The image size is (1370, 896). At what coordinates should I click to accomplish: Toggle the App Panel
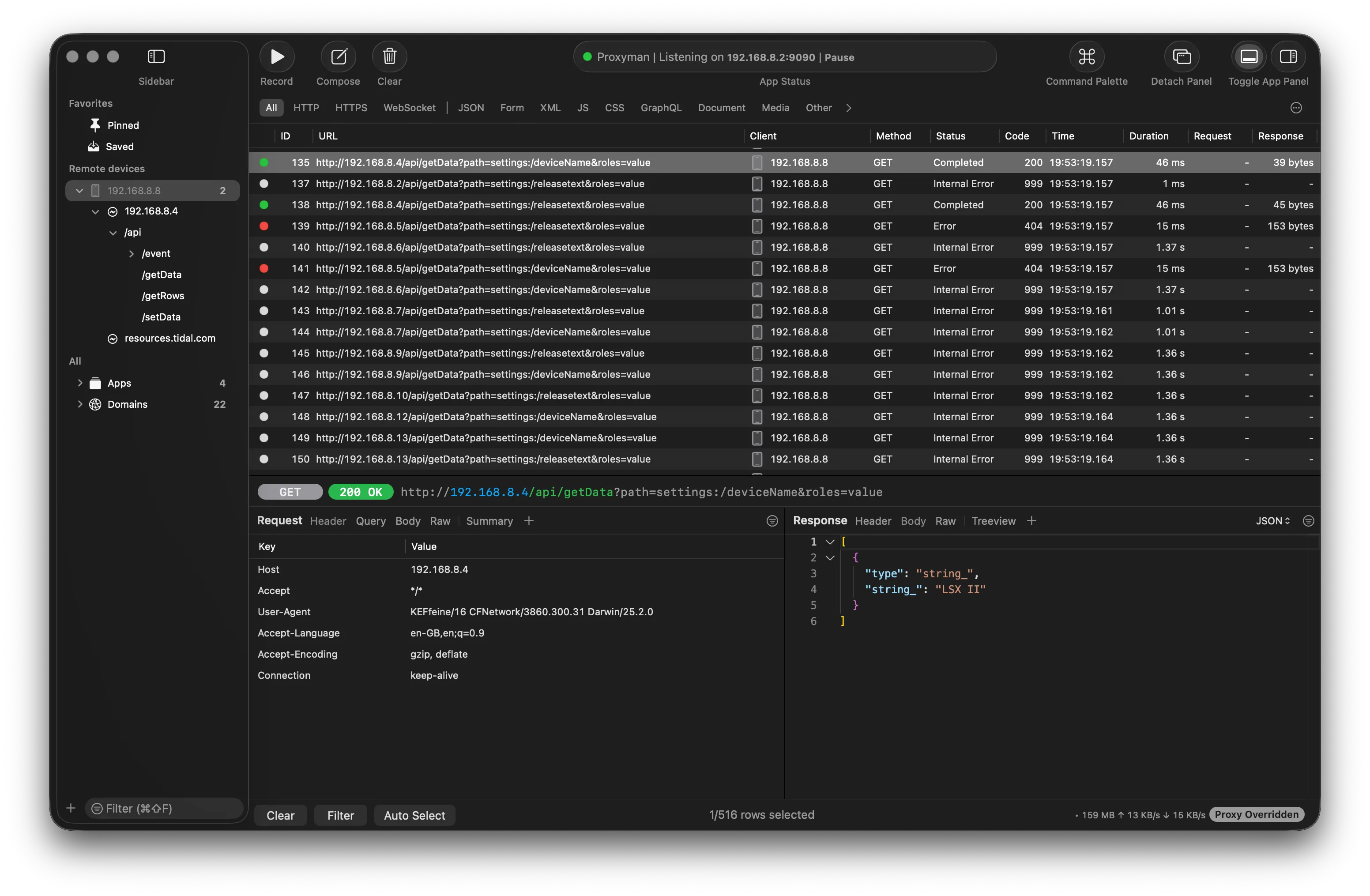coord(1287,56)
